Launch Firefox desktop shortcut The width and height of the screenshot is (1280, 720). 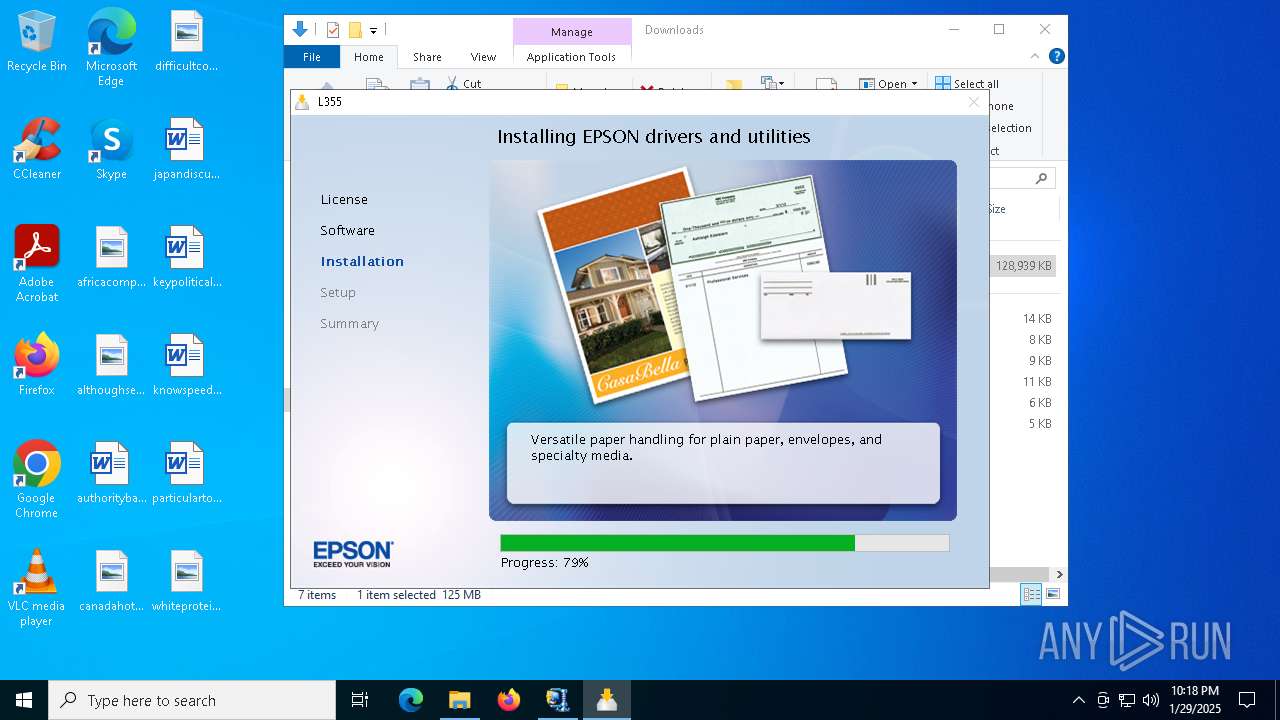tap(37, 365)
